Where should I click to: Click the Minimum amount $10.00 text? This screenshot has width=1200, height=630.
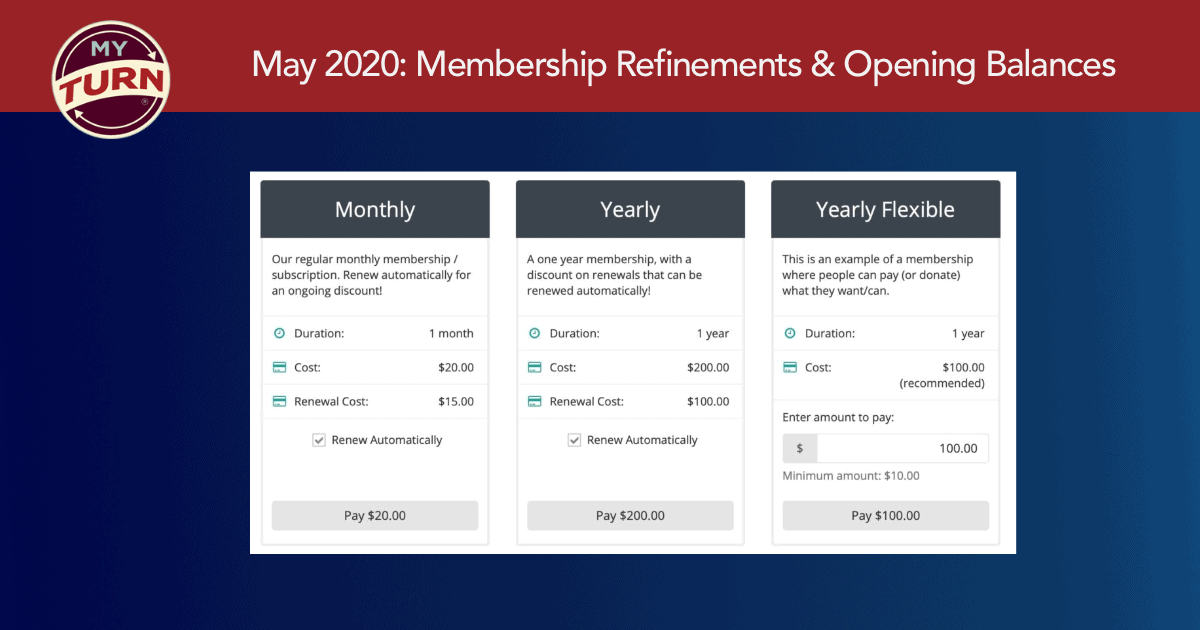[850, 475]
